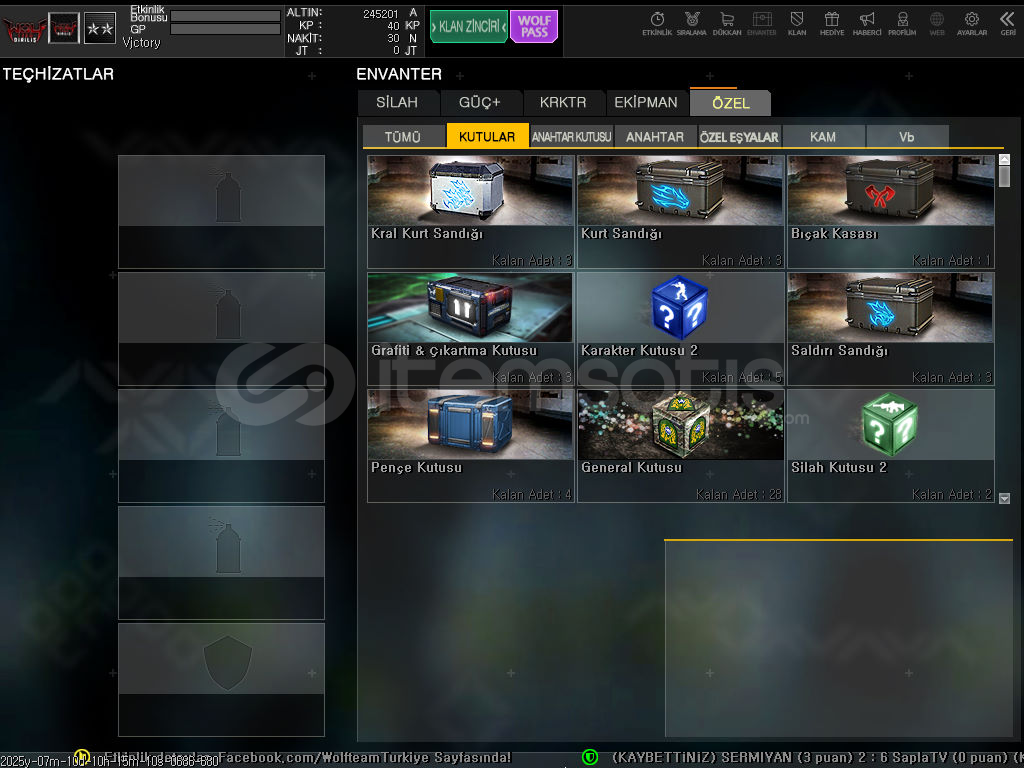Click the Facebook.com/WolfteamTurkiye ticker text

pyautogui.click(x=364, y=758)
